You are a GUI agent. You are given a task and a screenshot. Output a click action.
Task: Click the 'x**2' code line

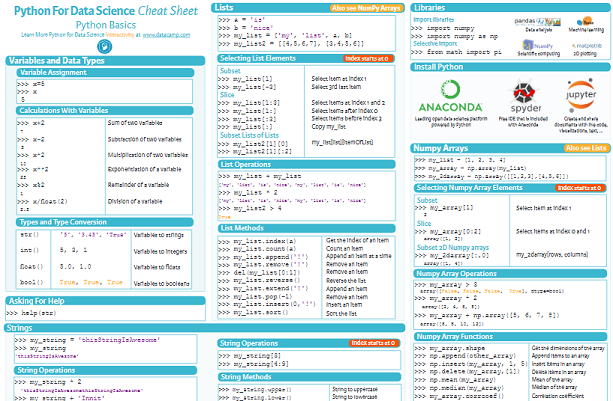pyautogui.click(x=33, y=170)
